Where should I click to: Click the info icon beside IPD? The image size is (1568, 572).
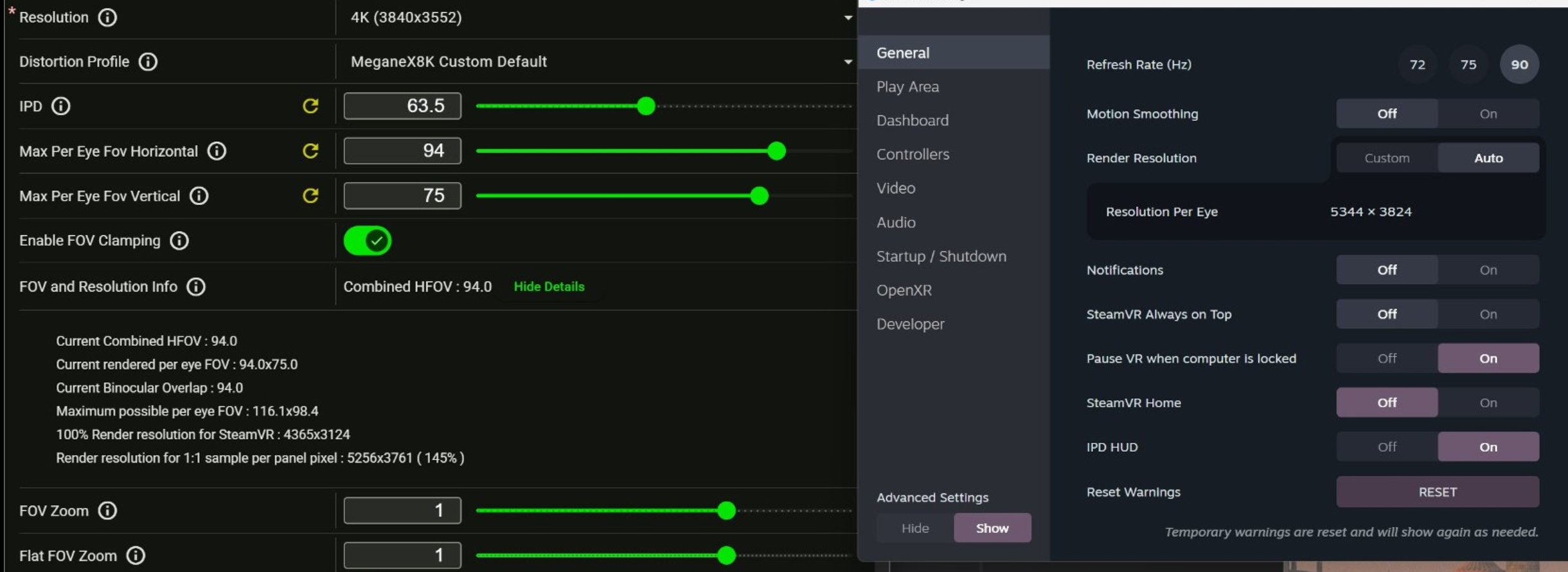point(61,106)
